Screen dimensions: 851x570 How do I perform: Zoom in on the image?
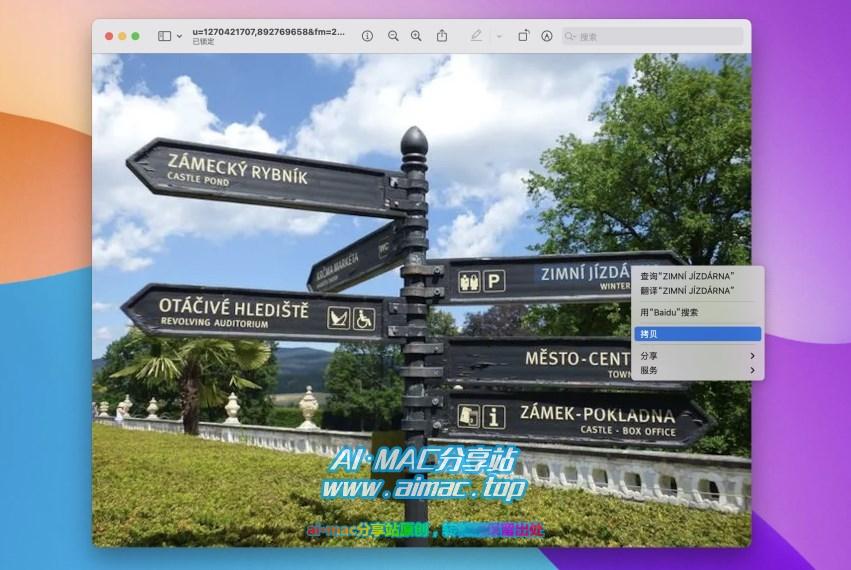(416, 36)
